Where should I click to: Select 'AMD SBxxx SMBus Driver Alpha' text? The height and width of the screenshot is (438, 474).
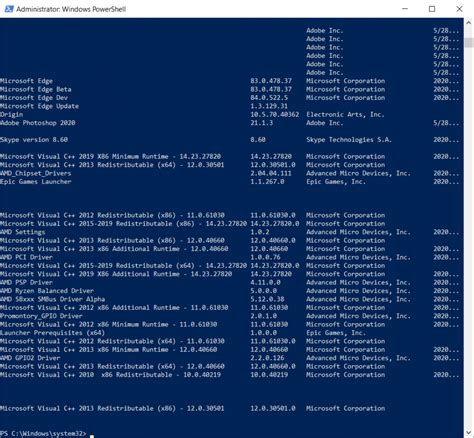52,299
